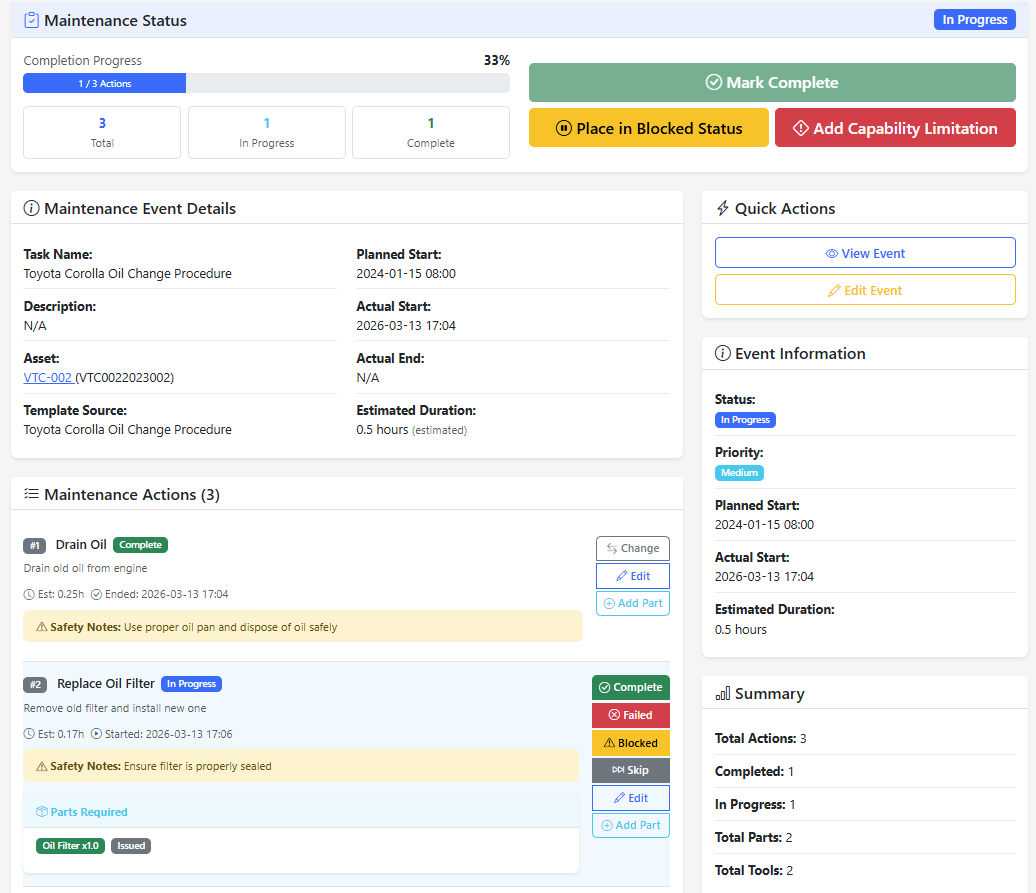Screen dimensions: 1036x893
Task: Click the Medium priority badge
Action: tap(739, 473)
